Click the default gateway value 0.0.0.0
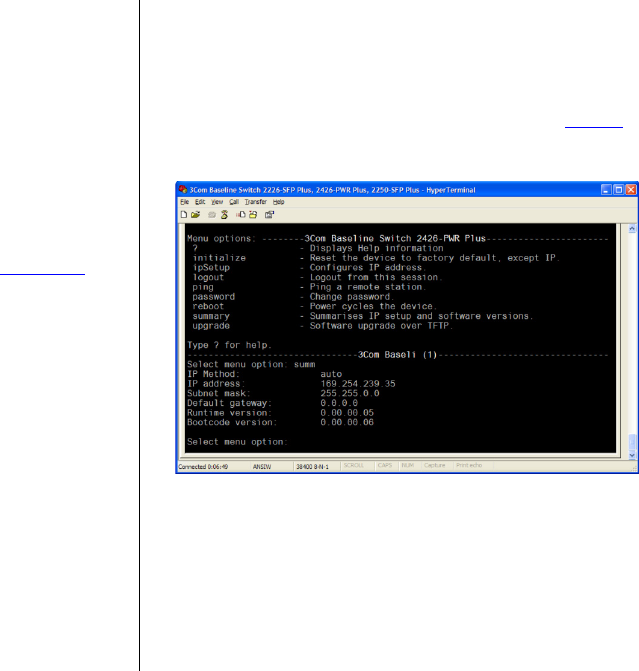Image resolution: width=639 pixels, height=671 pixels. click(x=339, y=403)
